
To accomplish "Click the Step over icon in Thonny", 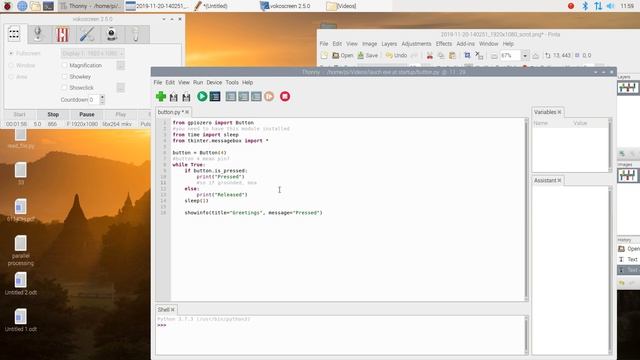I will coord(231,96).
